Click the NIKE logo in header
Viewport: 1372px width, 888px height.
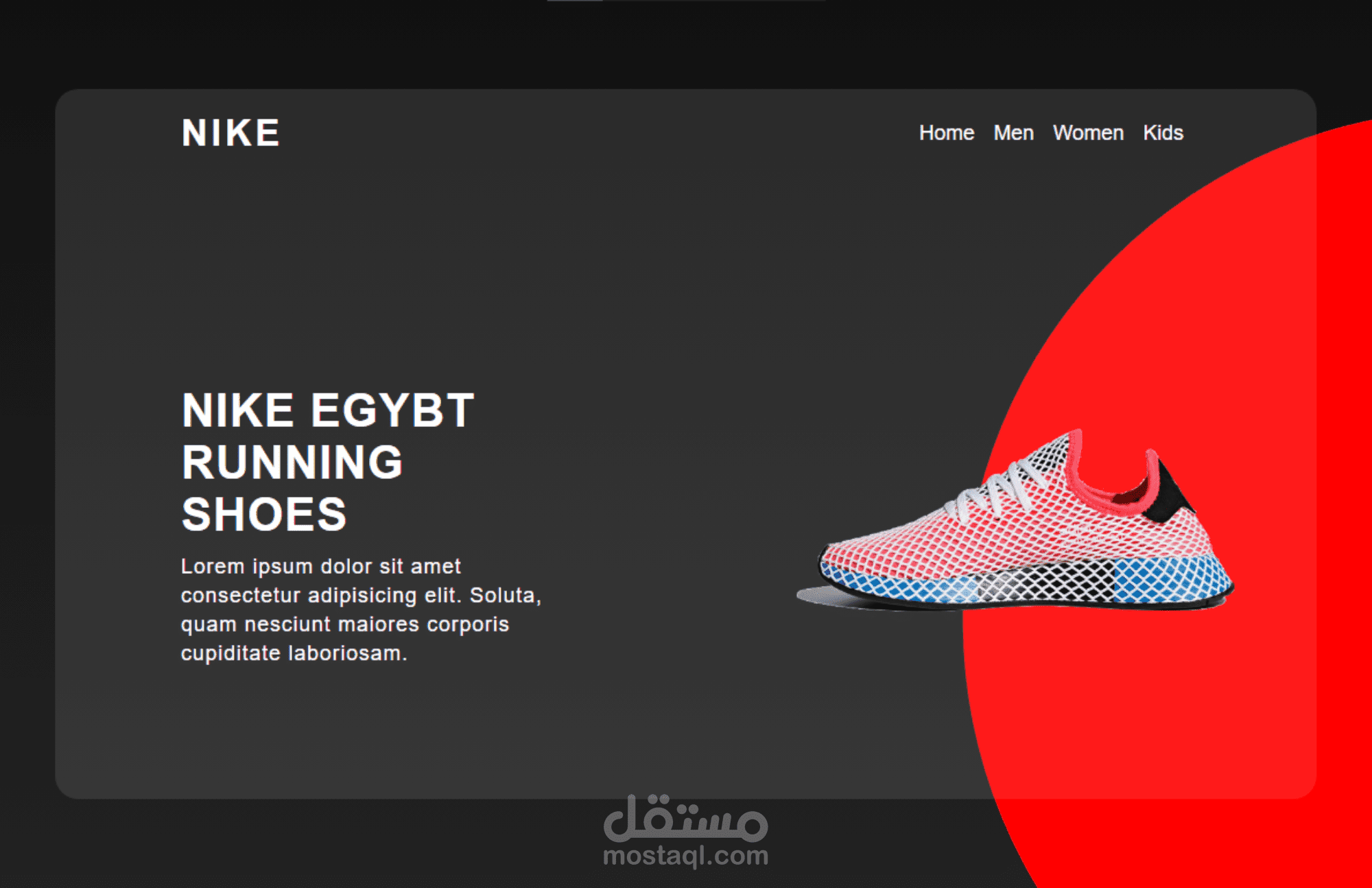tap(230, 132)
